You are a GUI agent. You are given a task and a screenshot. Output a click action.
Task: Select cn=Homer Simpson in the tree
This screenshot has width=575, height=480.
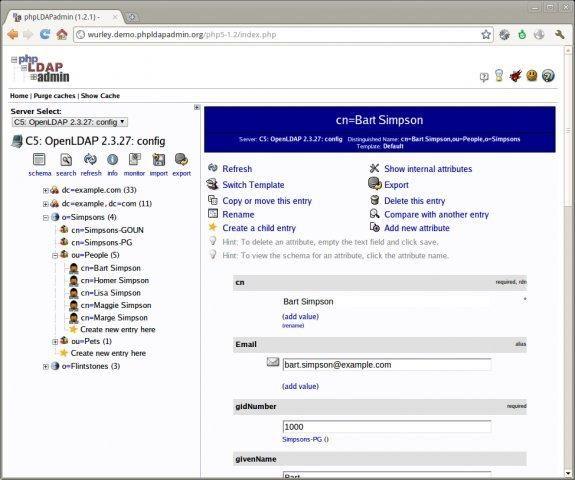[x=115, y=281]
